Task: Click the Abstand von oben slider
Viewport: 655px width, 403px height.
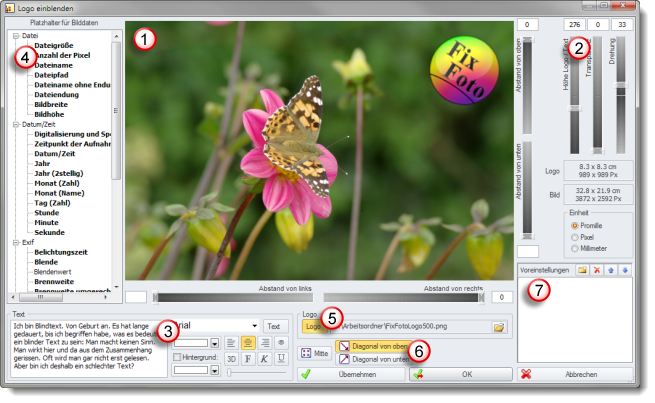Action: point(528,85)
